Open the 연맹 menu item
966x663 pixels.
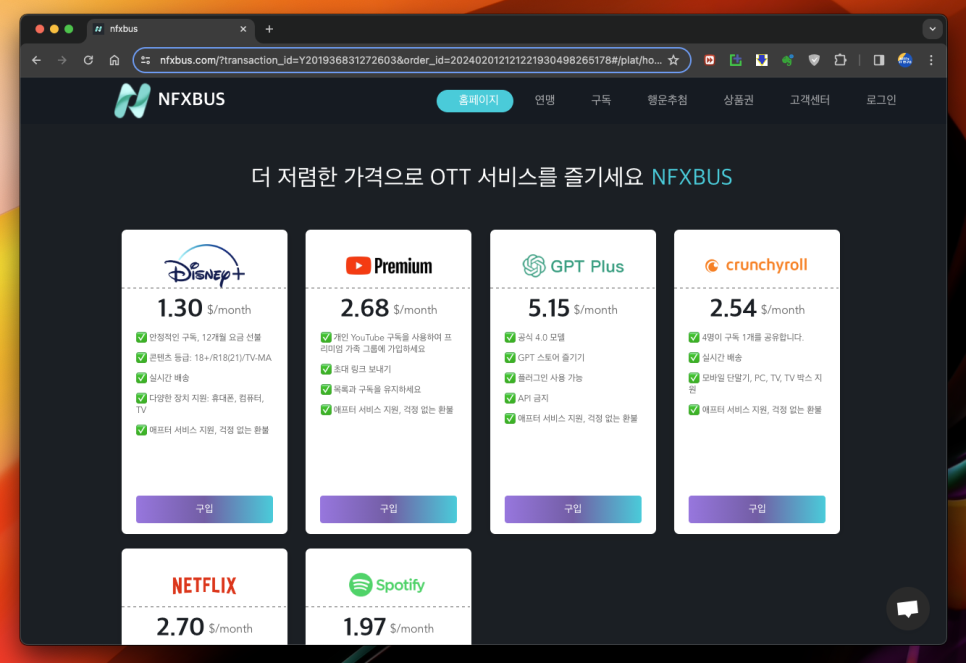tap(545, 100)
